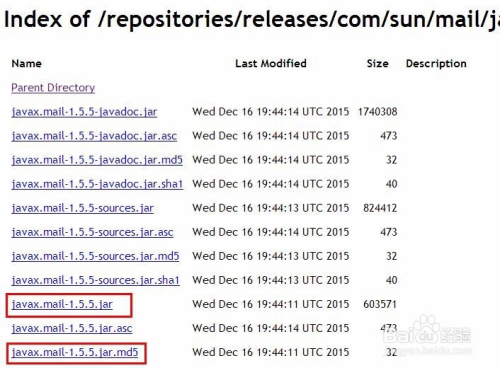
Task: Open javax.mail-1.5.5-javadoc.jar.md5 link
Action: coord(97,160)
